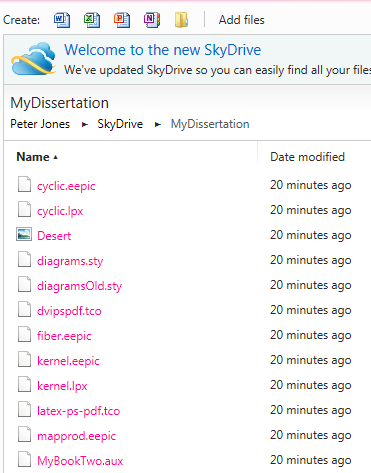Create a new Word document
The width and height of the screenshot is (371, 473).
62,20
